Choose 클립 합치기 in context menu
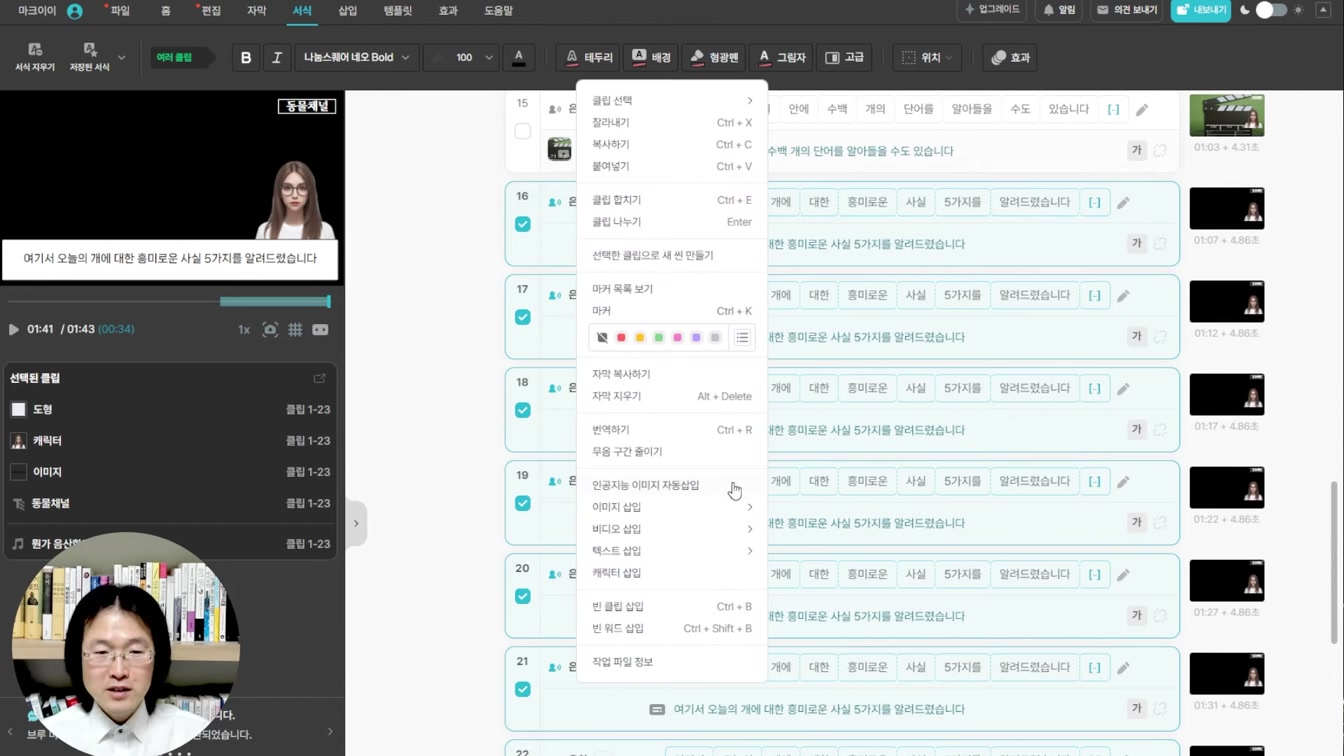 [672, 200]
